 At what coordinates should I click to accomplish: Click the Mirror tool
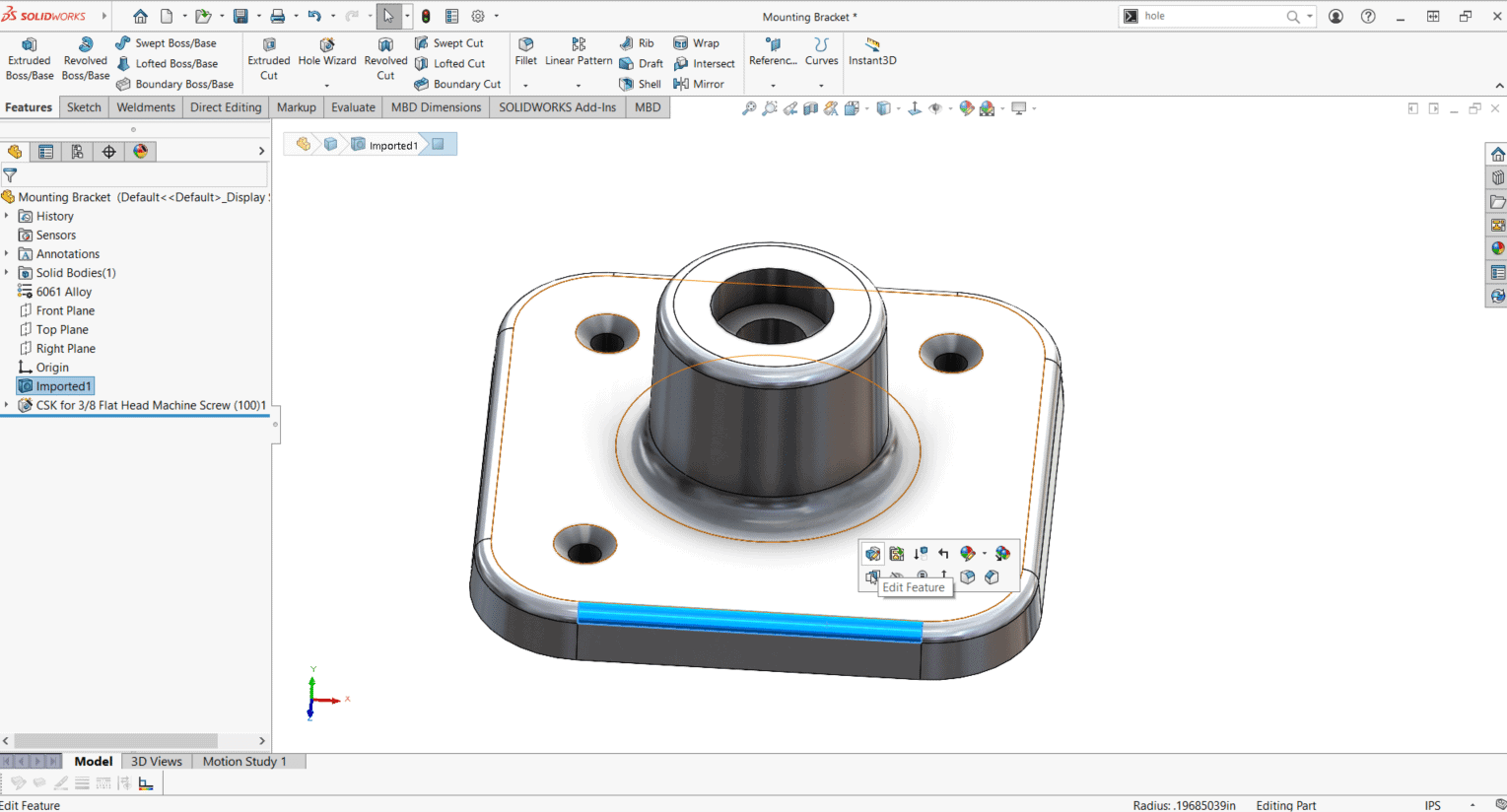(699, 85)
